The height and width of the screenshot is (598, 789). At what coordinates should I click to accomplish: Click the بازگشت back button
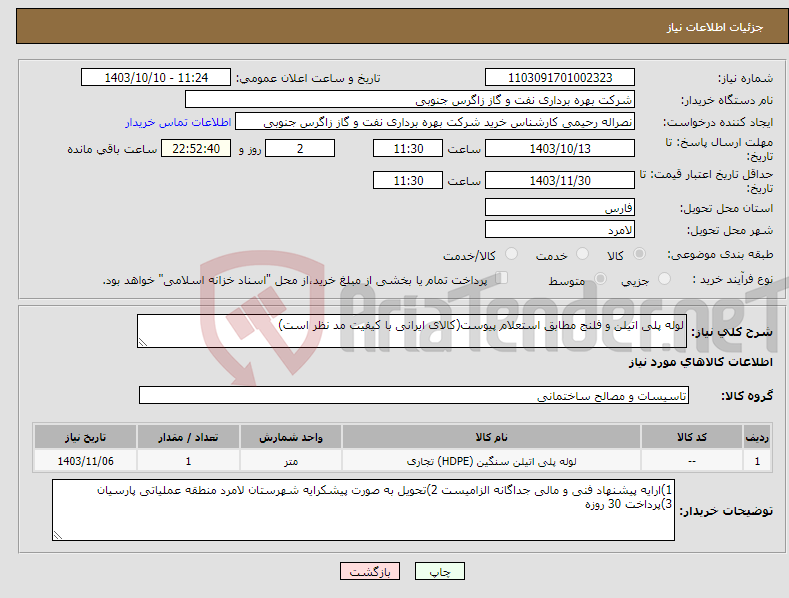coord(370,571)
